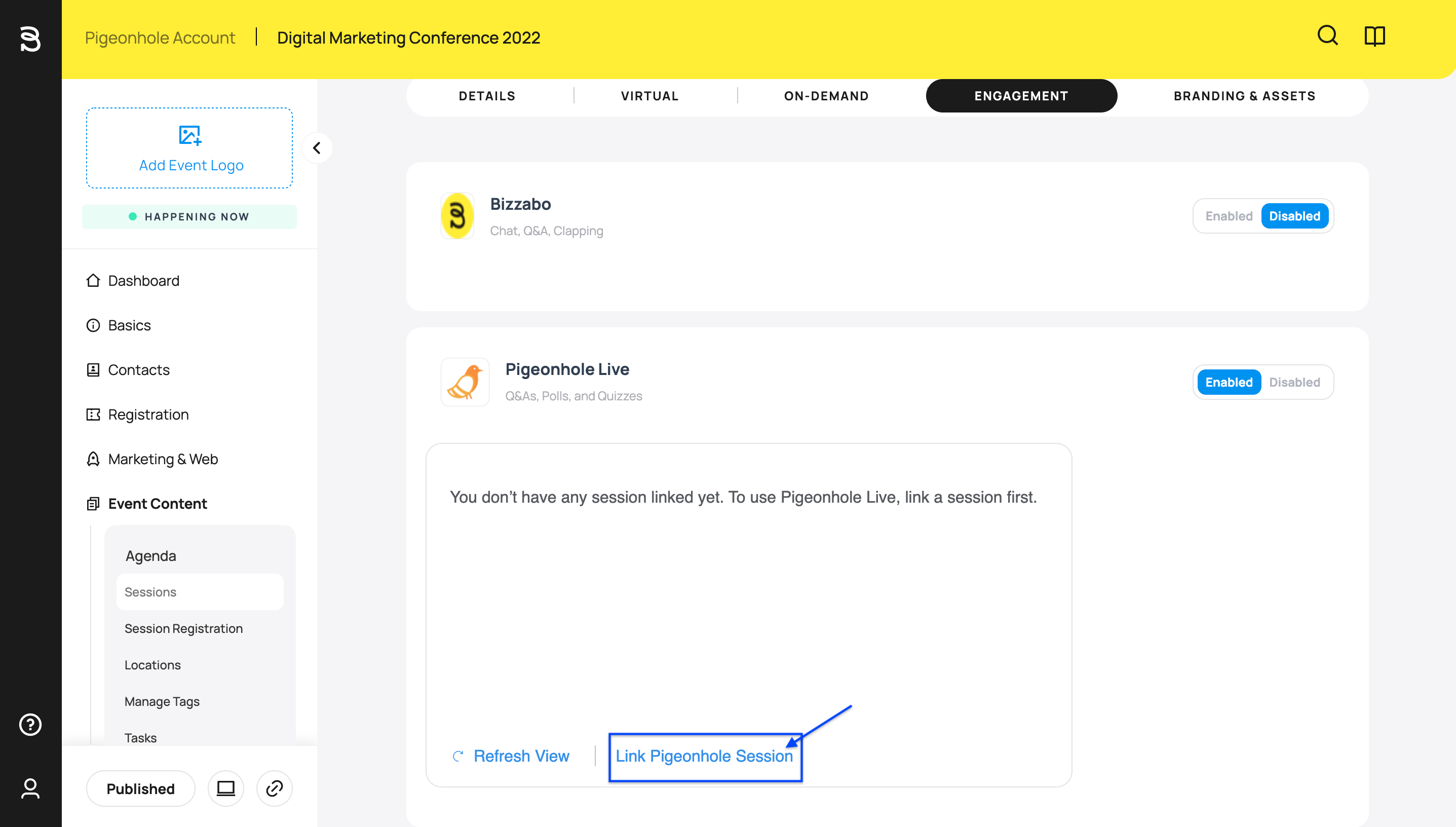Click the copy link icon button
The width and height of the screenshot is (1456, 827).
pyautogui.click(x=274, y=788)
